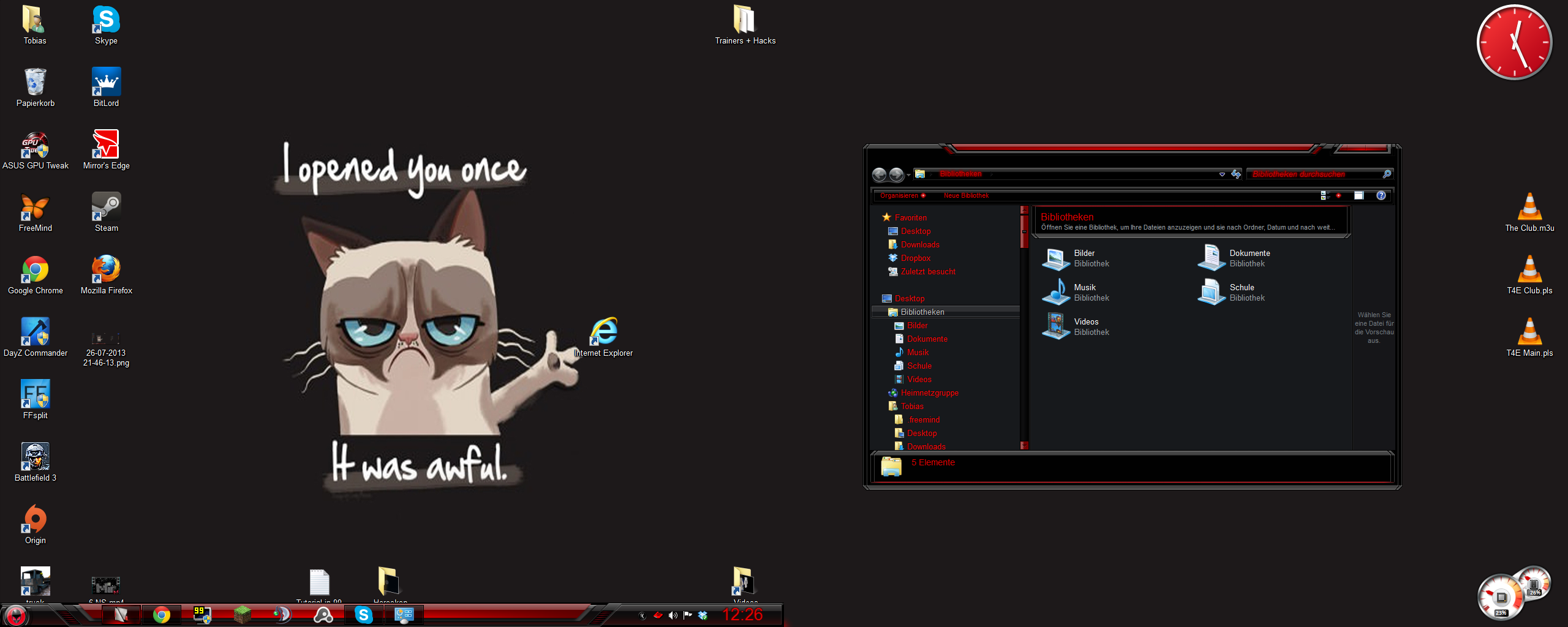
Task: Toggle the preview pane button
Action: tap(1359, 195)
